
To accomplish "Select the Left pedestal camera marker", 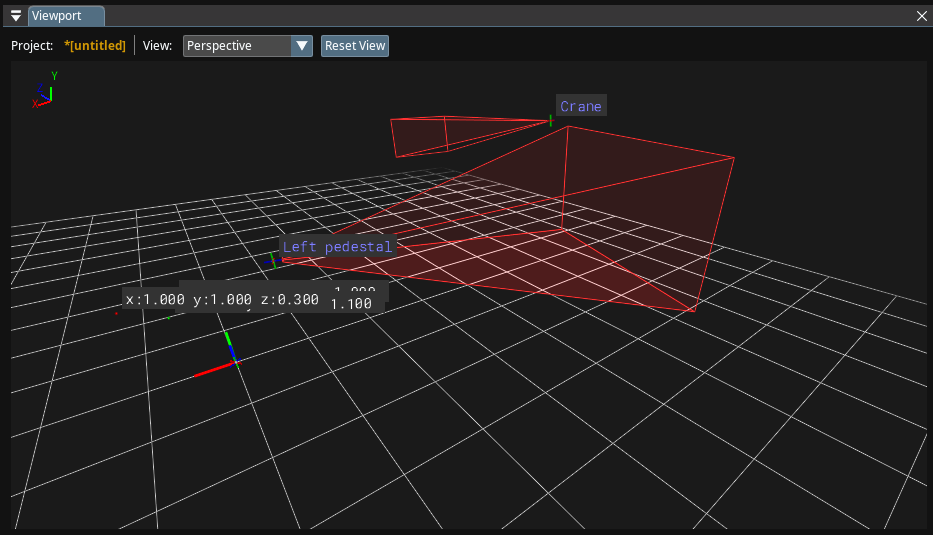I will pos(273,261).
